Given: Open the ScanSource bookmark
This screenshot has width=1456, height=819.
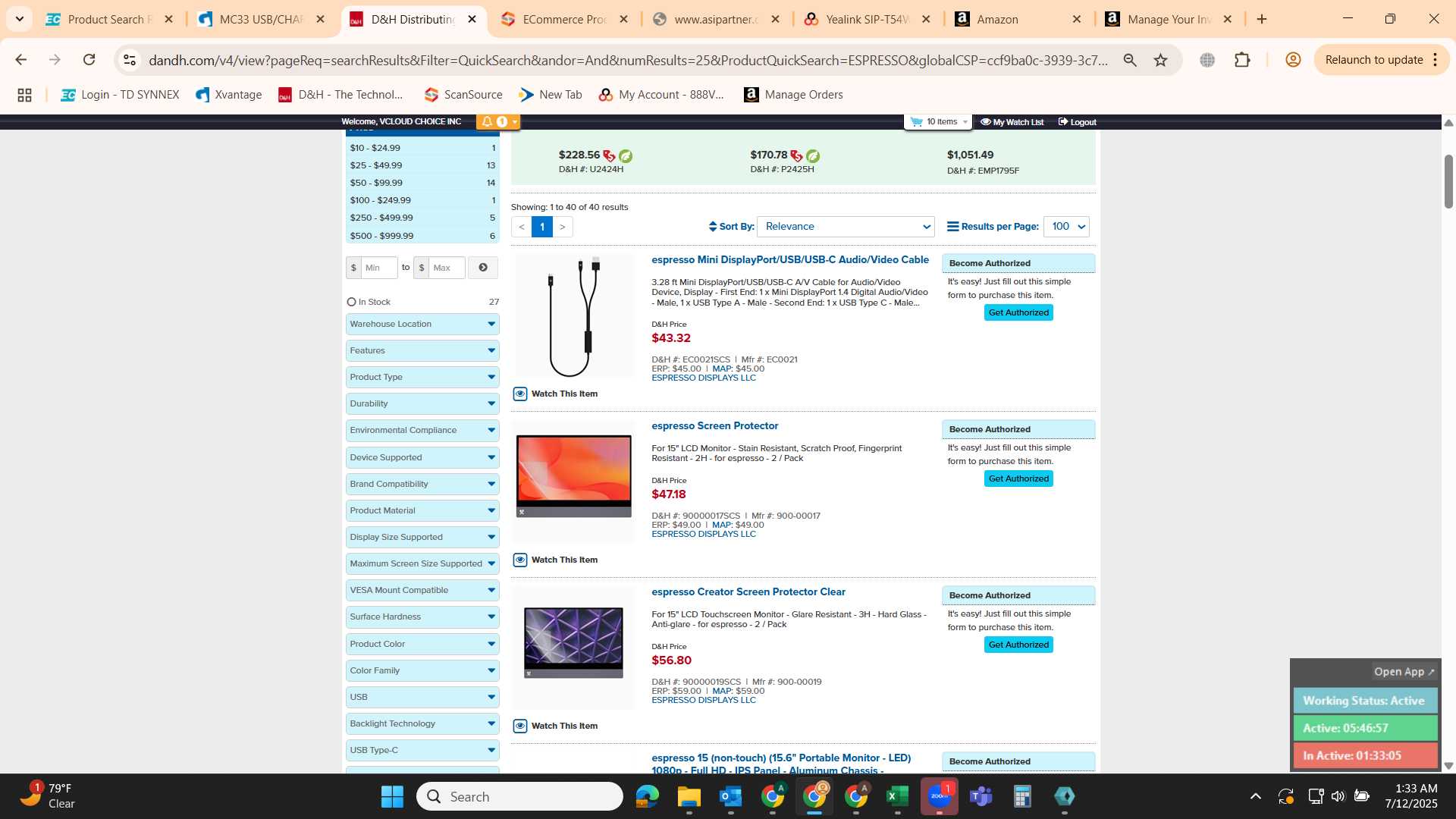Looking at the screenshot, I should click(x=463, y=95).
